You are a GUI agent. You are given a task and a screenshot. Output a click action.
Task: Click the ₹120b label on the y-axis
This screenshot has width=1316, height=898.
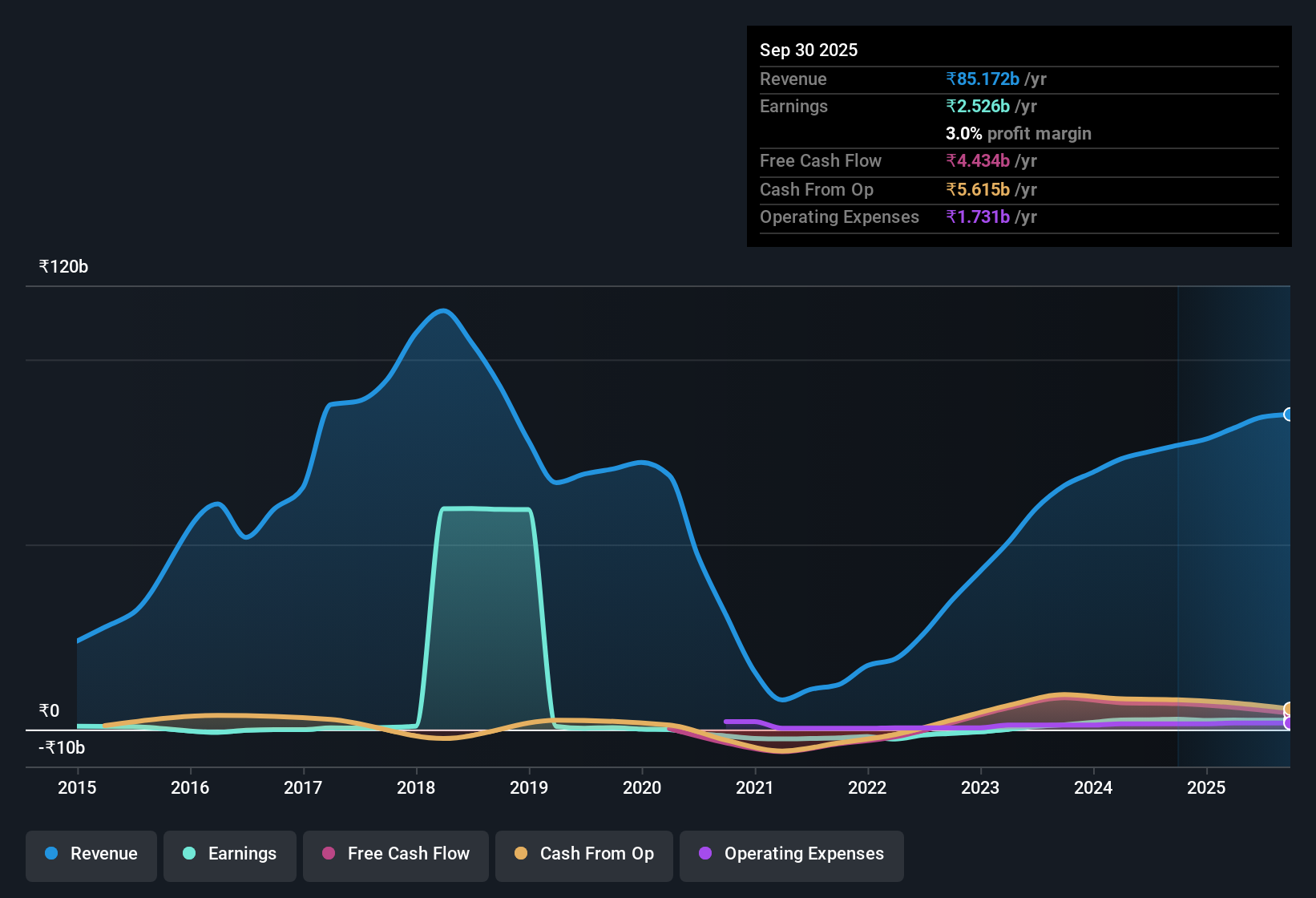63,266
